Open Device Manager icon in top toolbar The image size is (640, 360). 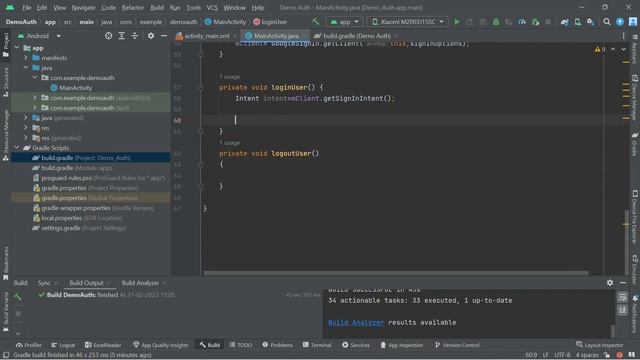pos(578,22)
